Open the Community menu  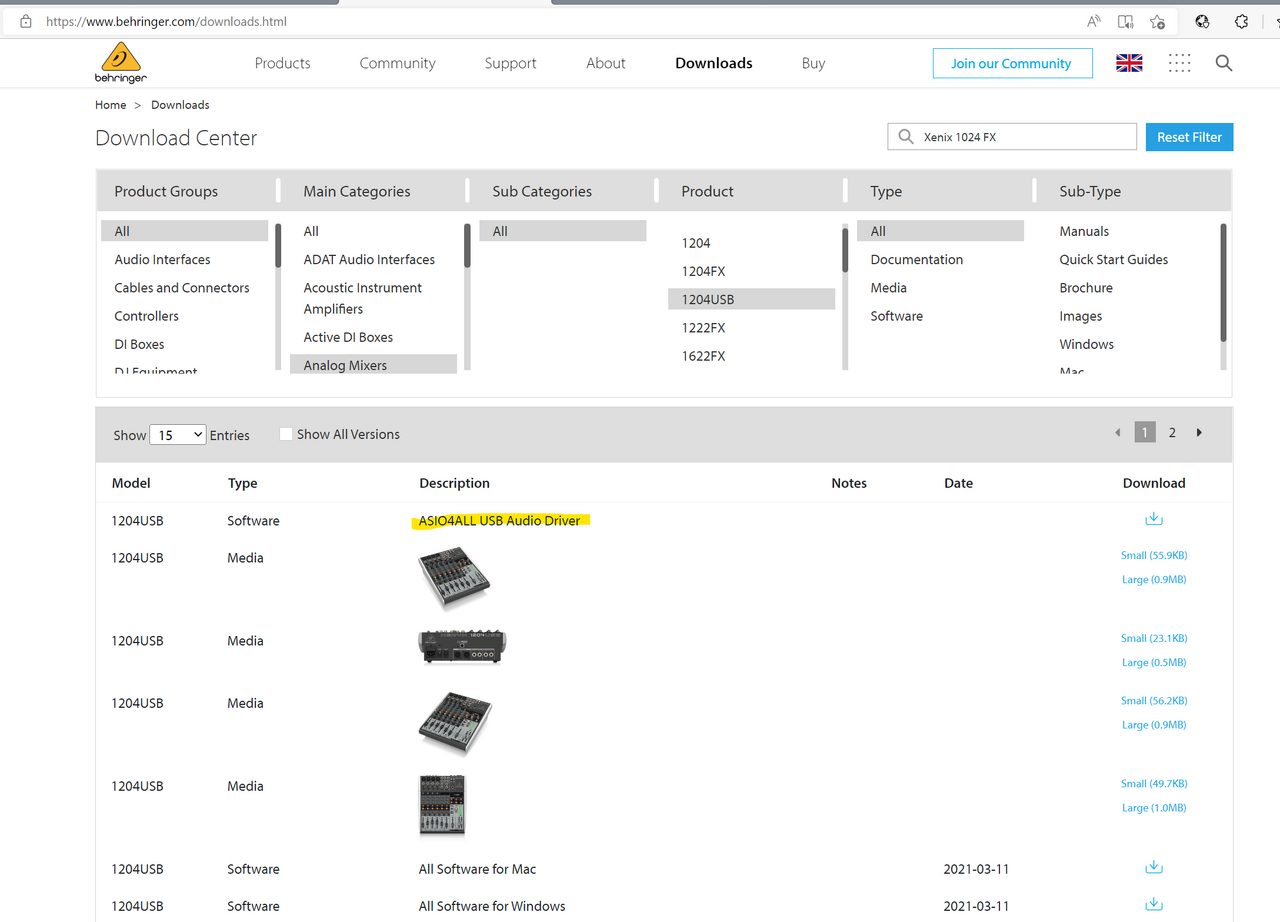(x=397, y=63)
